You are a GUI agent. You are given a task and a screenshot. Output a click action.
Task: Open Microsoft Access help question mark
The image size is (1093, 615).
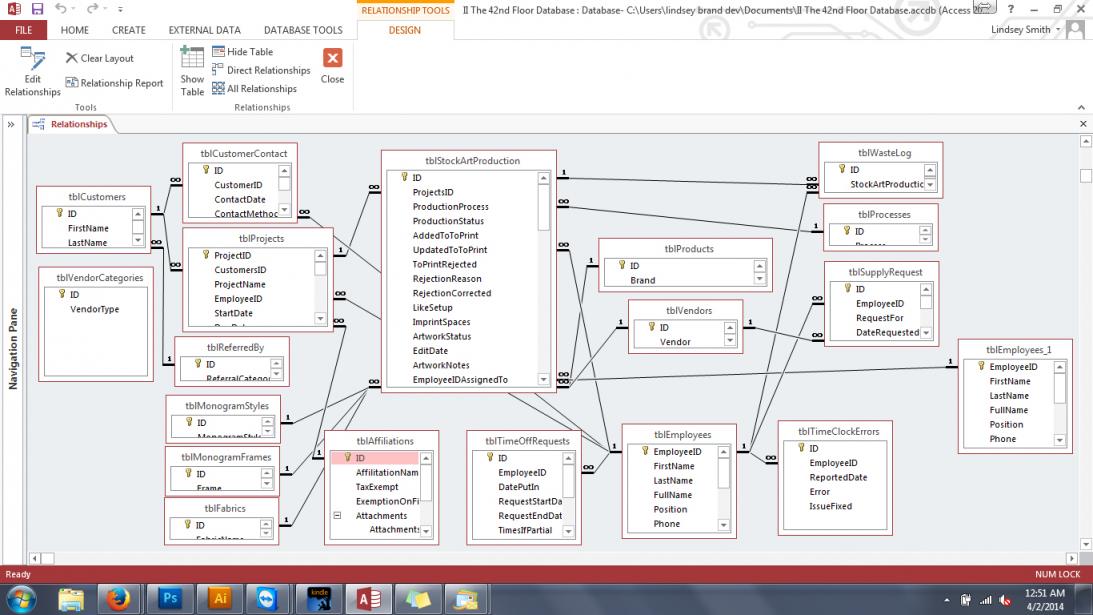pos(1010,9)
